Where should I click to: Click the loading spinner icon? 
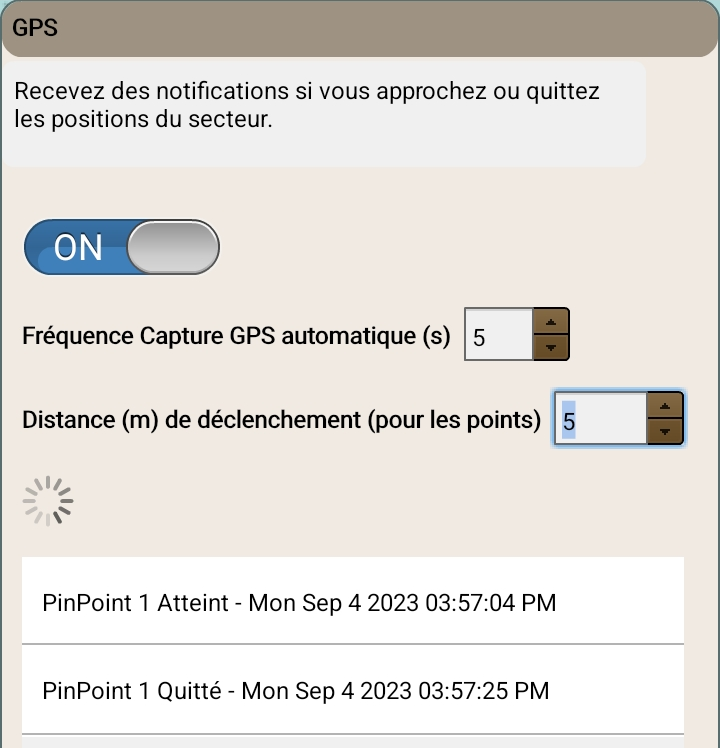tap(48, 501)
